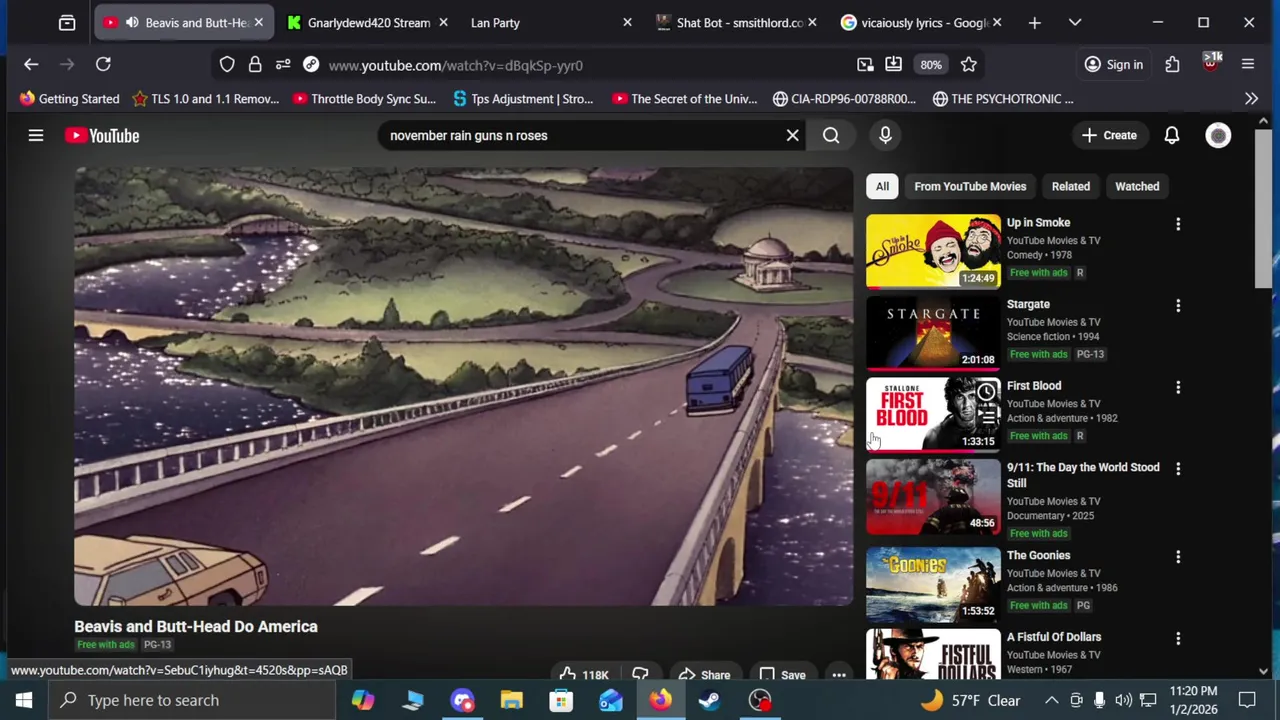The height and width of the screenshot is (720, 1280).
Task: Open options for Up in Smoke
Action: 1178,224
